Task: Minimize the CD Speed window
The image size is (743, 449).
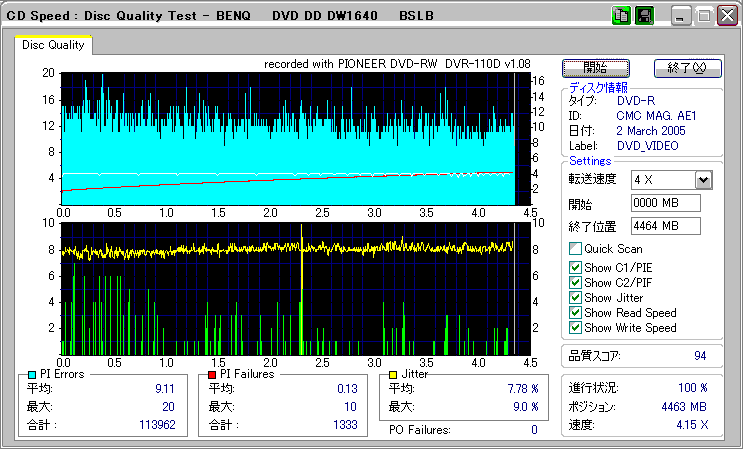Action: tap(680, 16)
